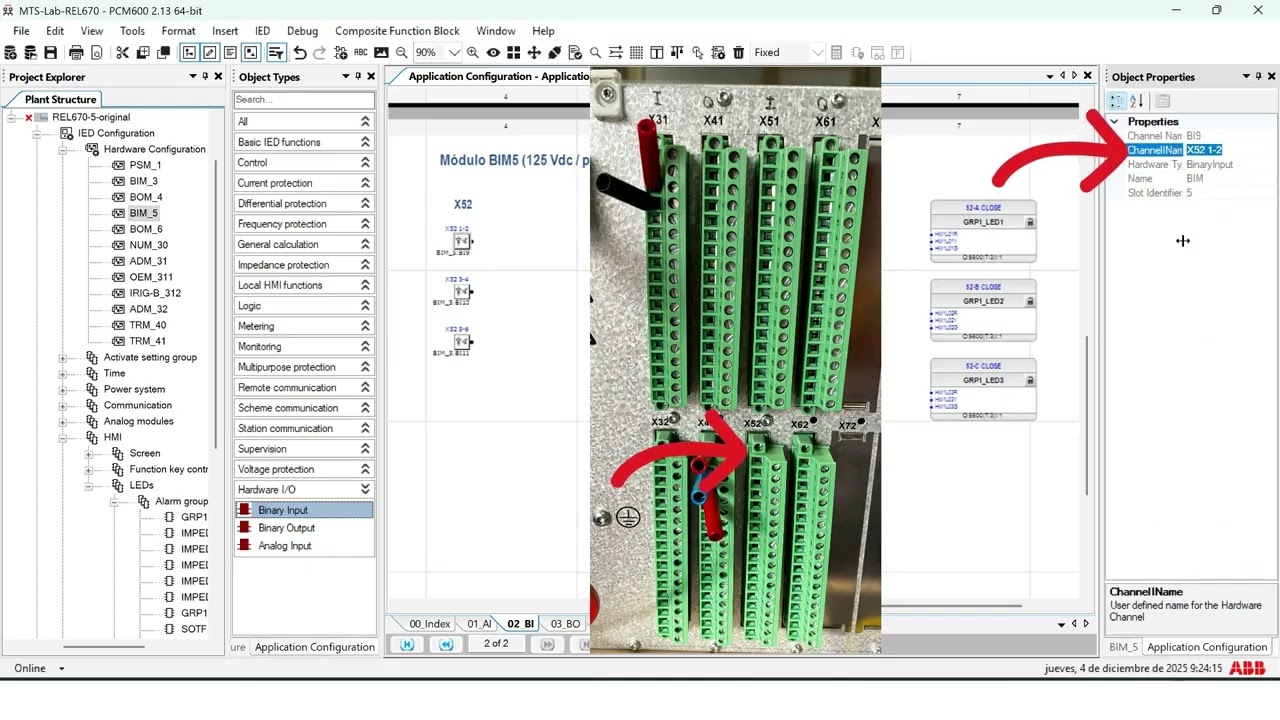
Task: Select TRM_40 in hardware tree
Action: point(147,325)
